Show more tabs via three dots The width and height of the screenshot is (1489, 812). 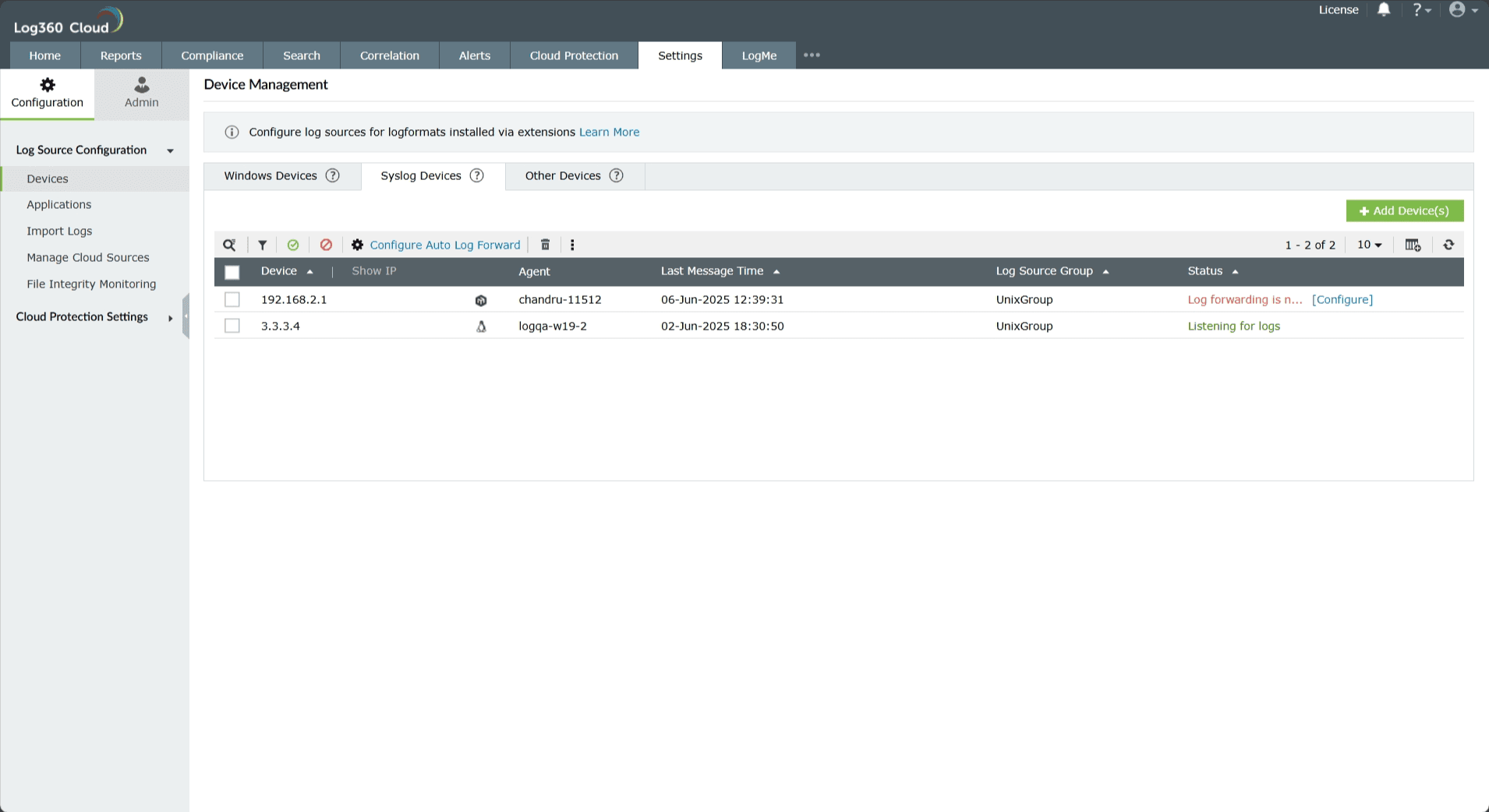point(812,55)
